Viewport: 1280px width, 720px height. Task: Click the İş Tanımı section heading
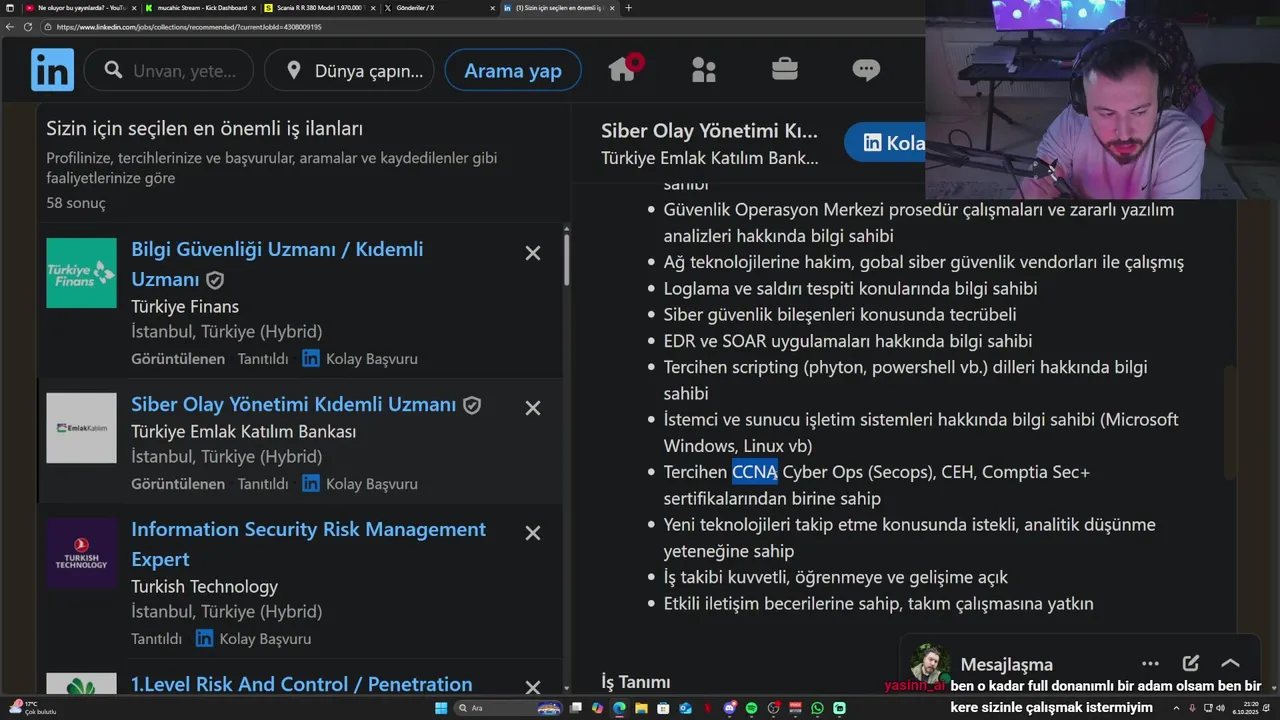point(636,682)
